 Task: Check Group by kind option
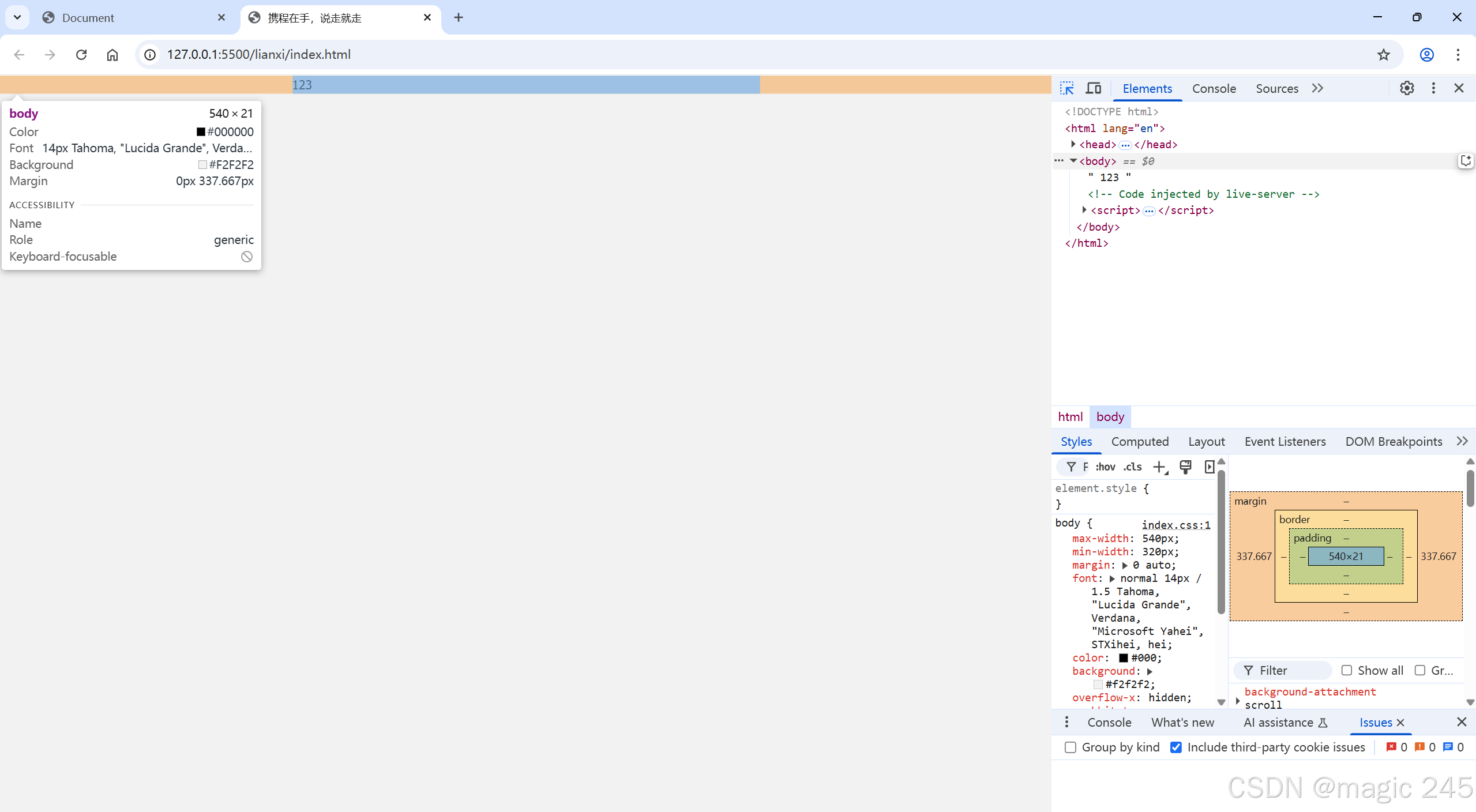(x=1071, y=747)
